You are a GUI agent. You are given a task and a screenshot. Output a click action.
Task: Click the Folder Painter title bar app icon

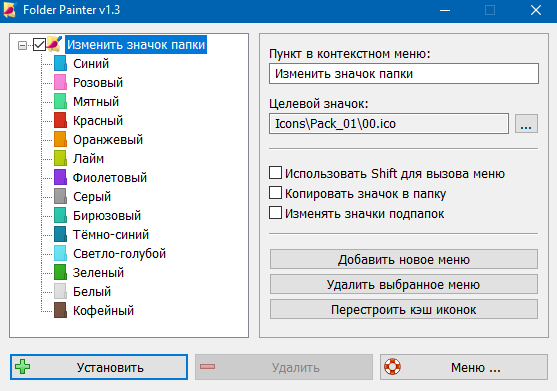(10, 10)
